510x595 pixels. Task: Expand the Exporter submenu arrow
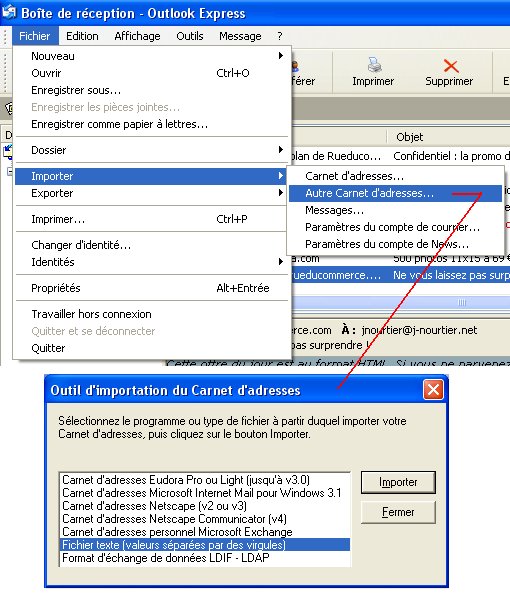pyautogui.click(x=281, y=193)
